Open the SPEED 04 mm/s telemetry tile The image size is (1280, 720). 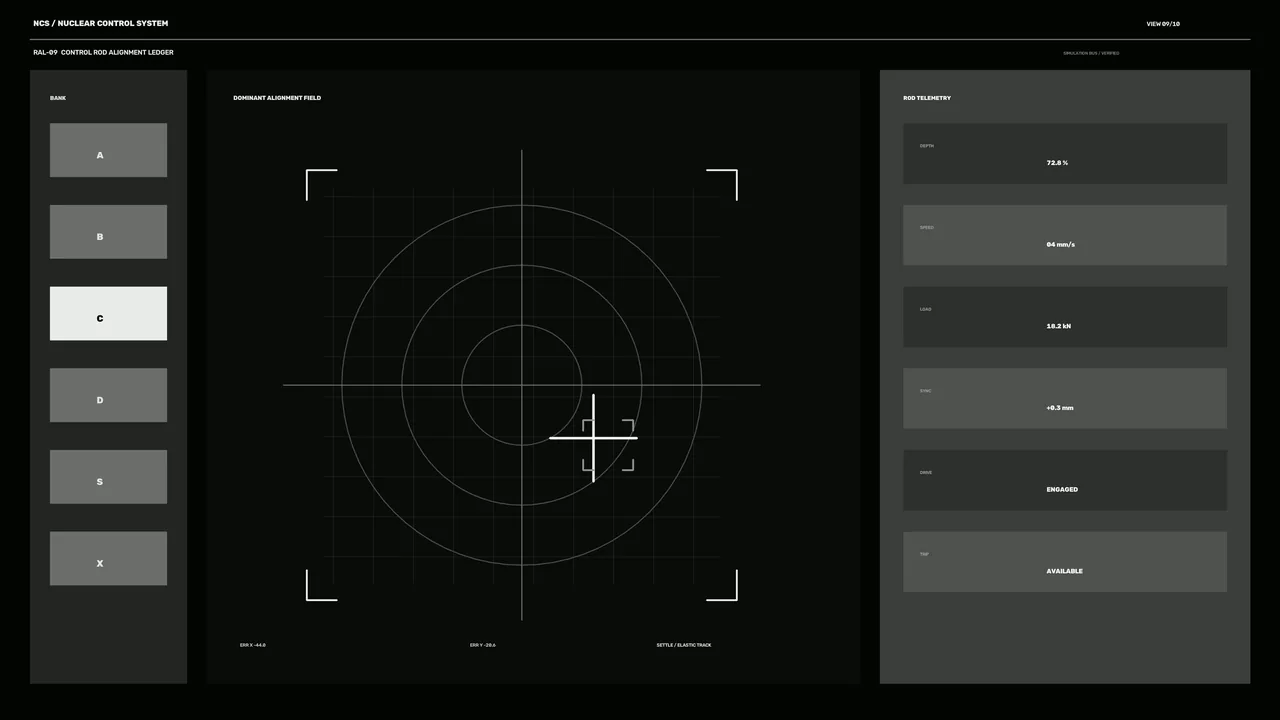point(1065,235)
